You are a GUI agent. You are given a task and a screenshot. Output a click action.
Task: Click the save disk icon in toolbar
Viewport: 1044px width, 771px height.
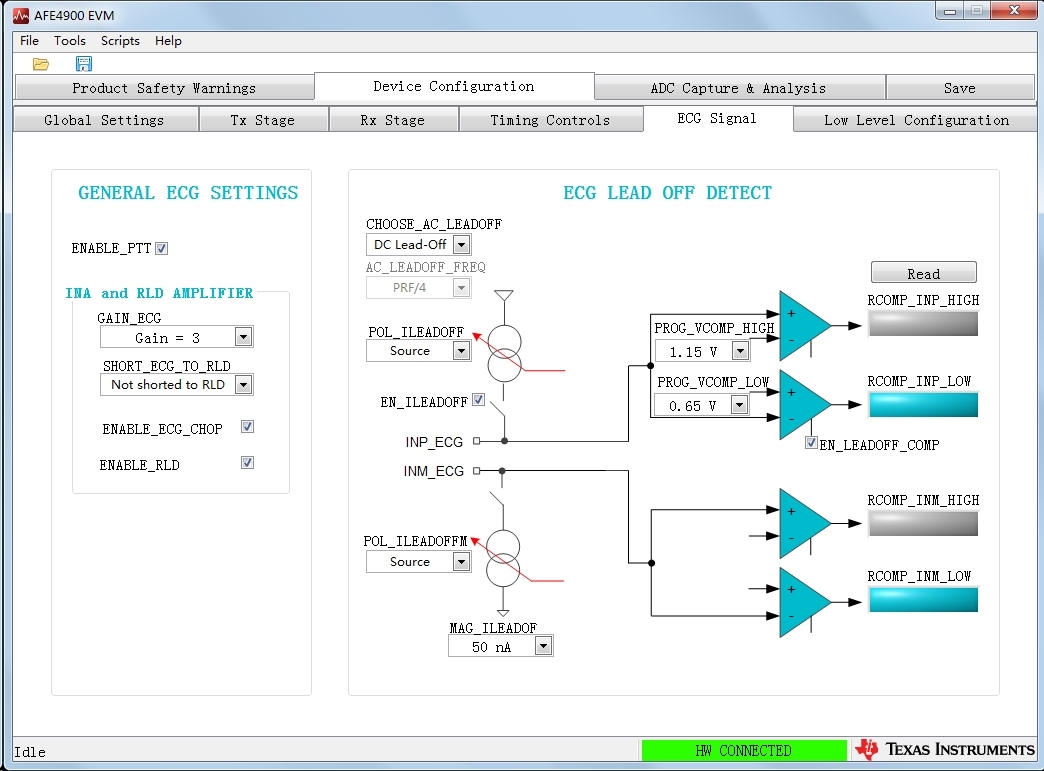tap(84, 64)
